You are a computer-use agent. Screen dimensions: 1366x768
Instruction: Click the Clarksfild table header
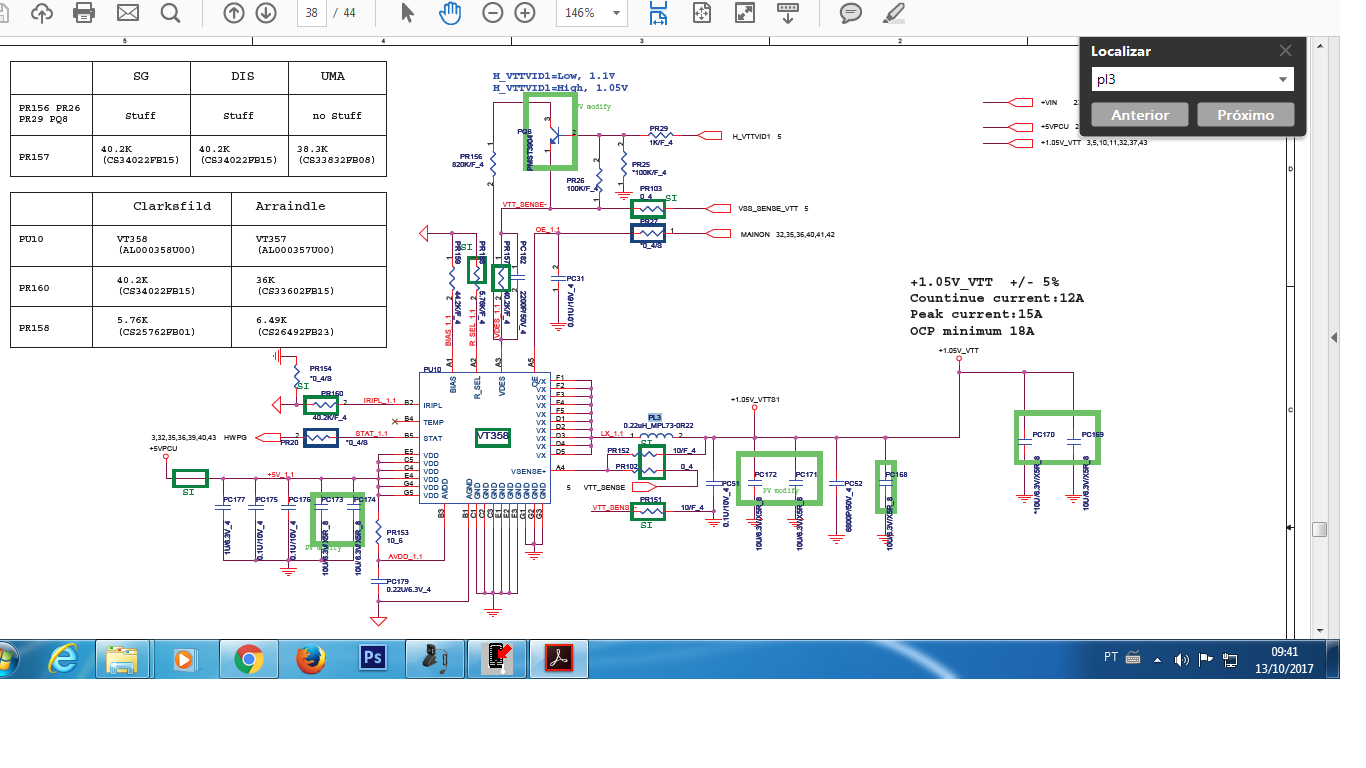172,206
